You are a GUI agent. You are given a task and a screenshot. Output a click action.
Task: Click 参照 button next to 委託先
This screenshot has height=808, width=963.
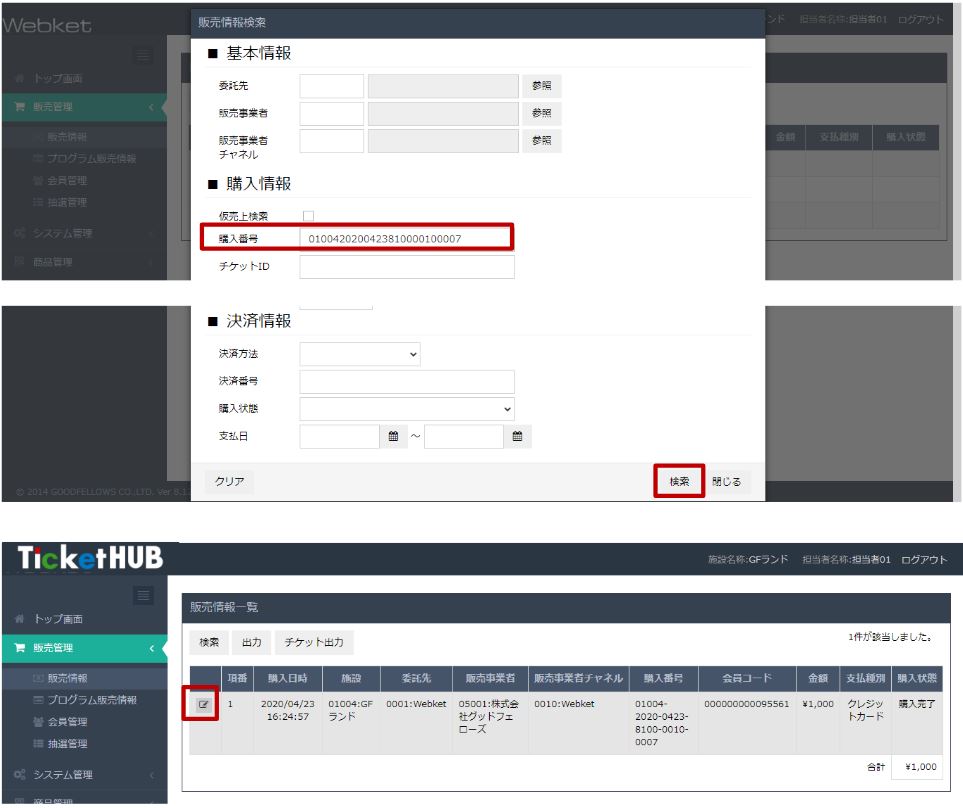pyautogui.click(x=541, y=86)
